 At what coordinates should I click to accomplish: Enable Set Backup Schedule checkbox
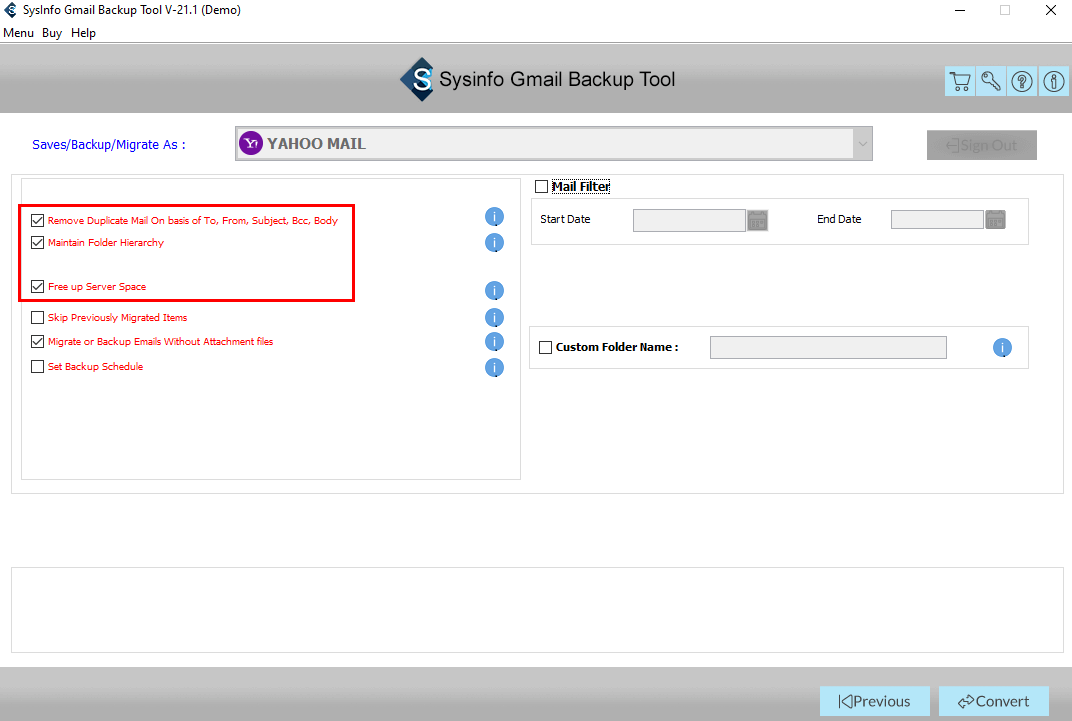[38, 366]
